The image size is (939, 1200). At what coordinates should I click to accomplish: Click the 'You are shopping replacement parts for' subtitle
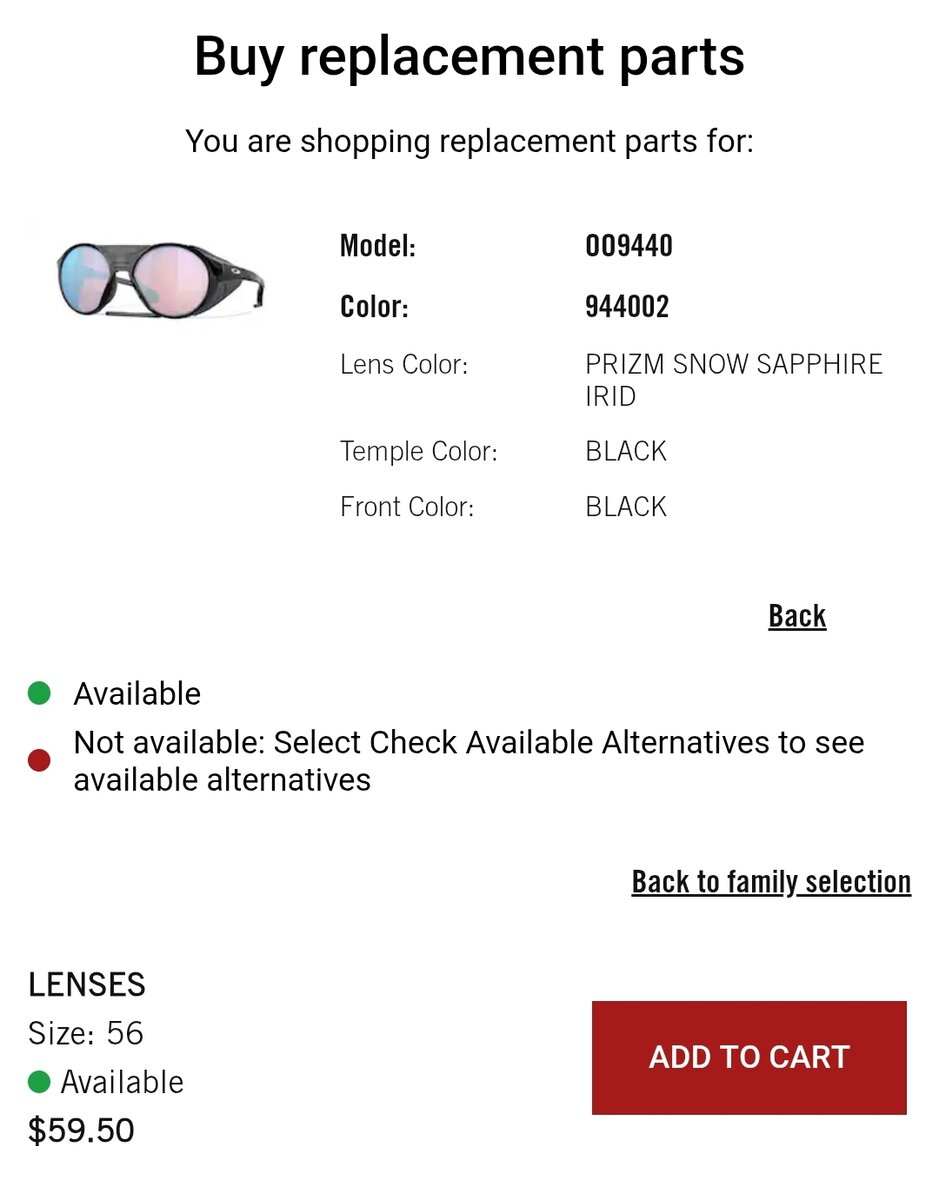click(x=469, y=141)
